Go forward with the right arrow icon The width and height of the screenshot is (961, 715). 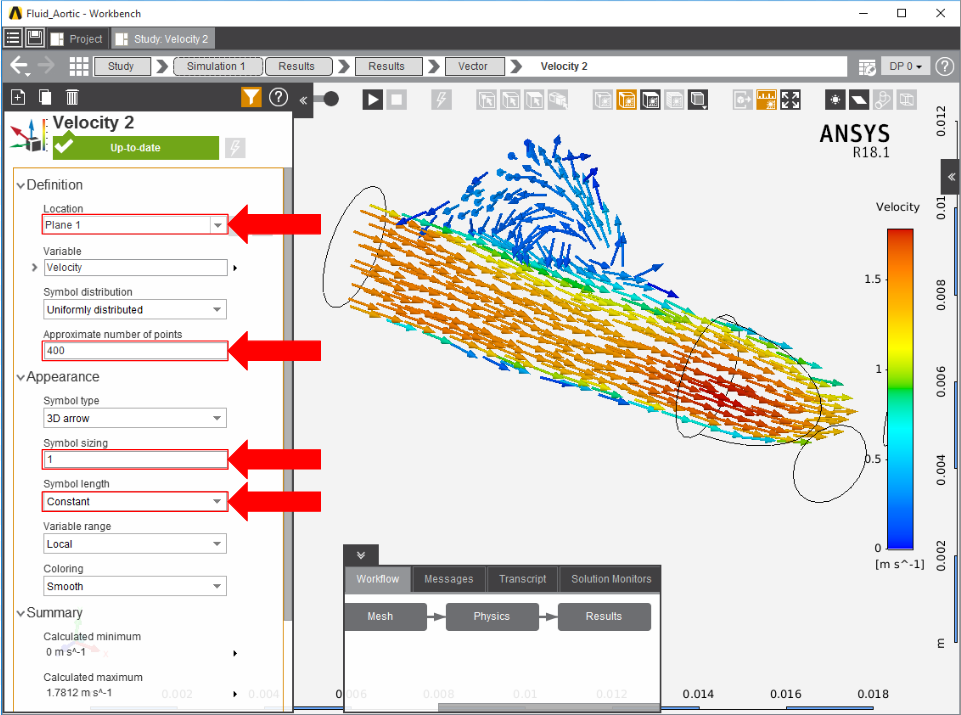coord(47,66)
